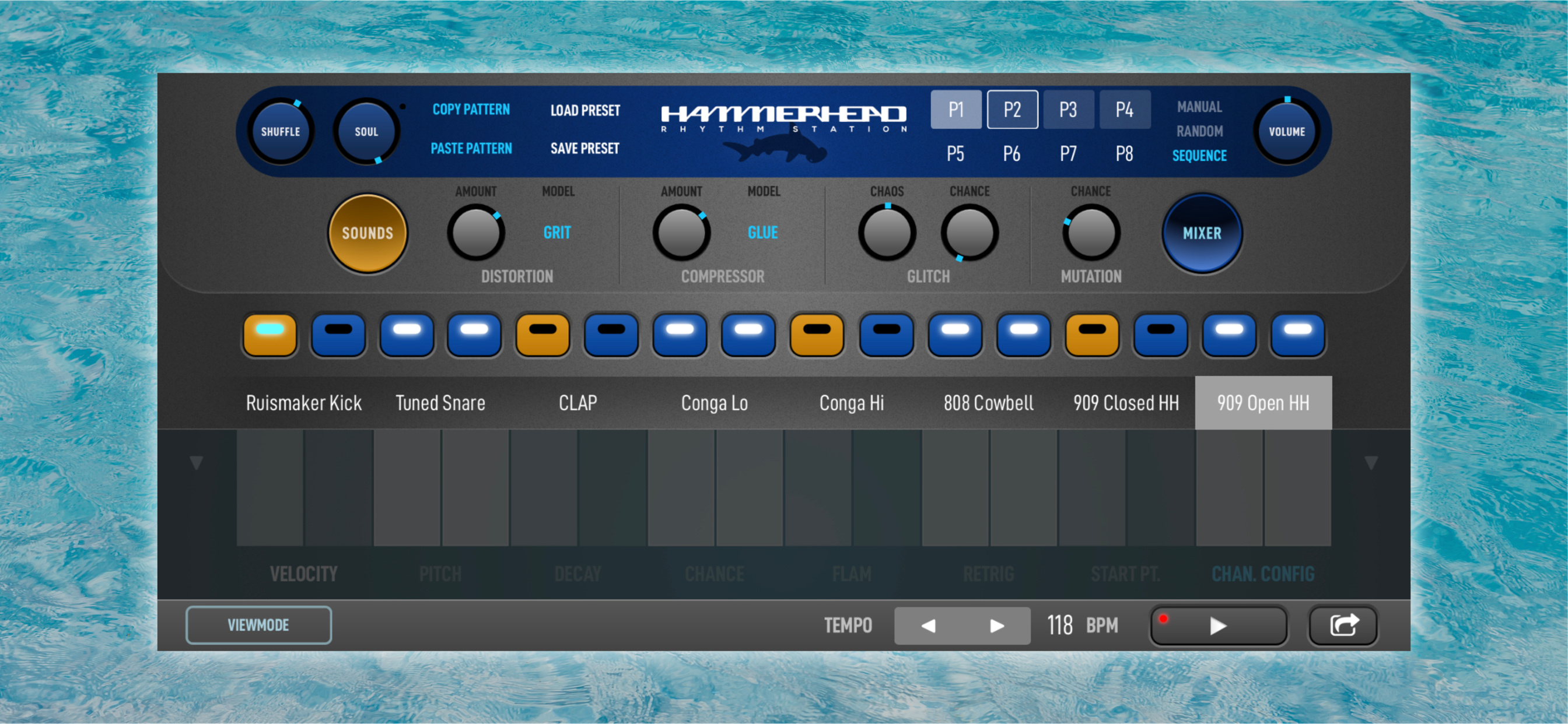Toggle sequencer step 10 pad
1568x724 pixels.
click(x=886, y=335)
